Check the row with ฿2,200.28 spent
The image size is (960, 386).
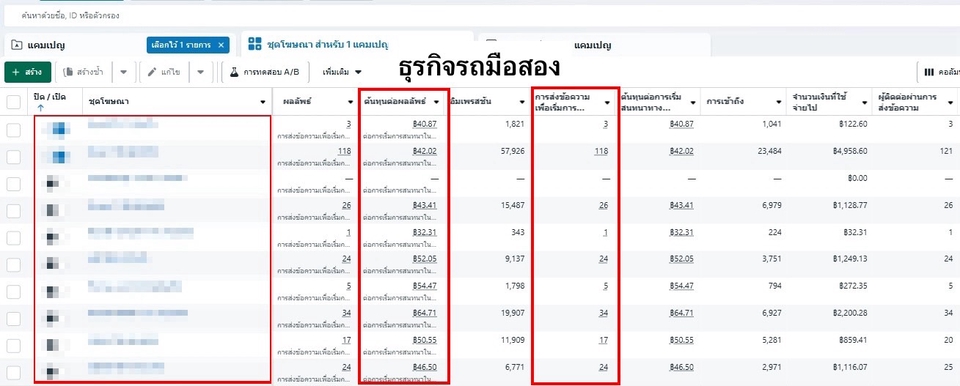point(13,319)
